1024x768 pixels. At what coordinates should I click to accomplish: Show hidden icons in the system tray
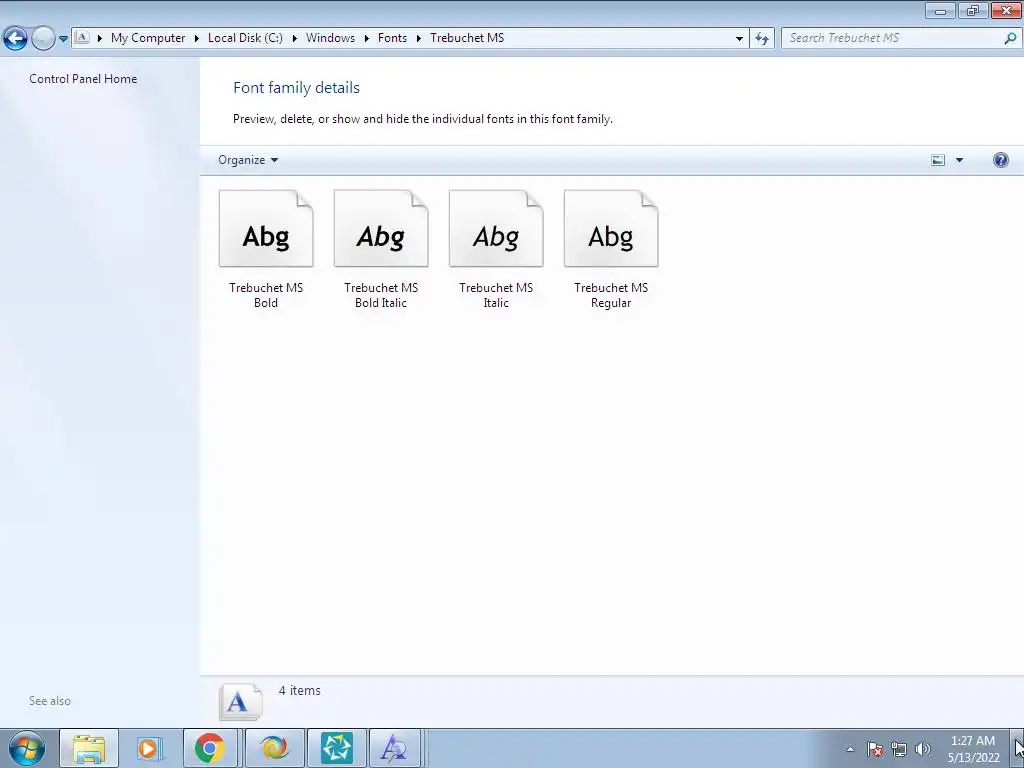coord(850,749)
